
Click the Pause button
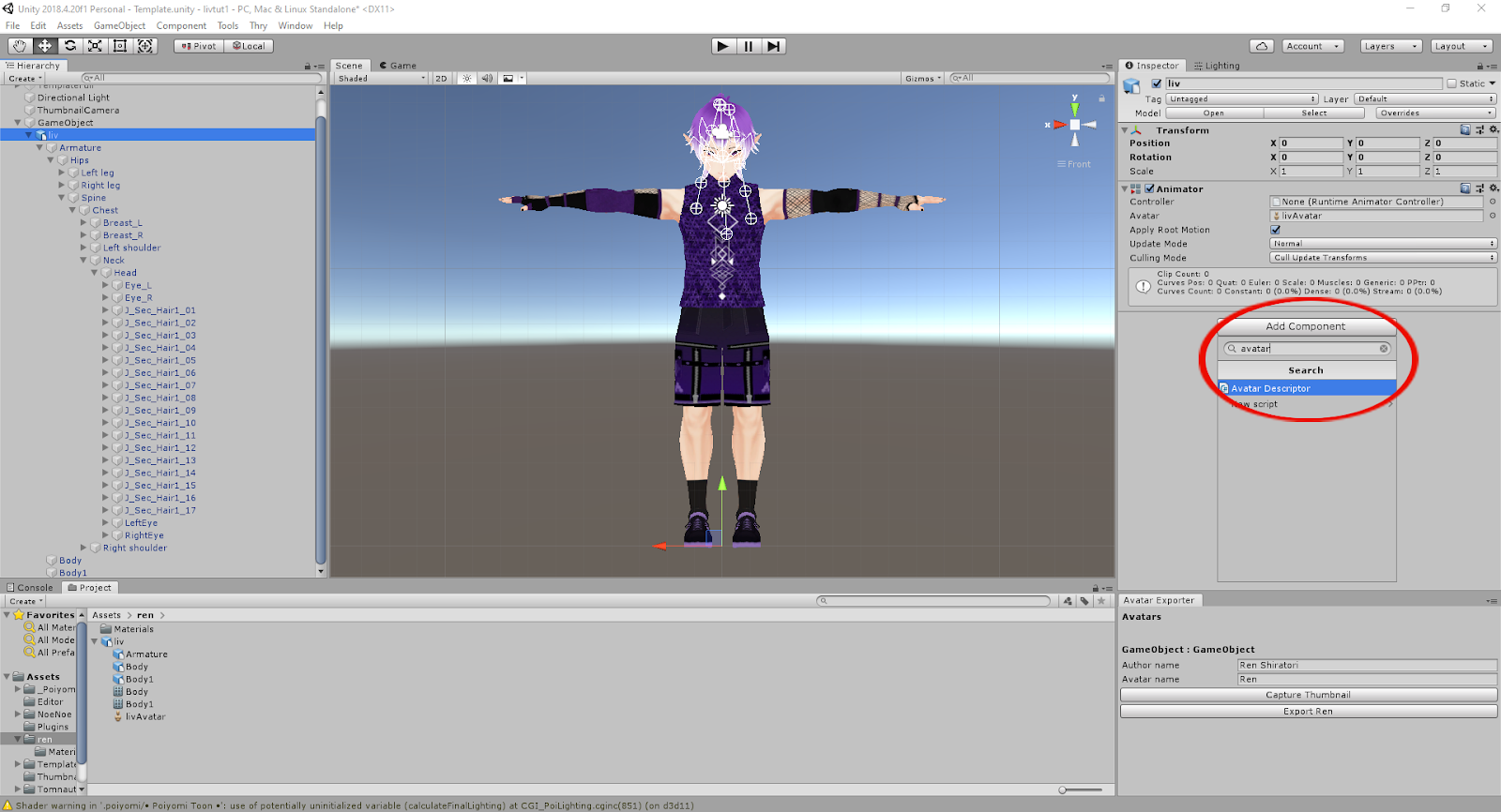(748, 46)
